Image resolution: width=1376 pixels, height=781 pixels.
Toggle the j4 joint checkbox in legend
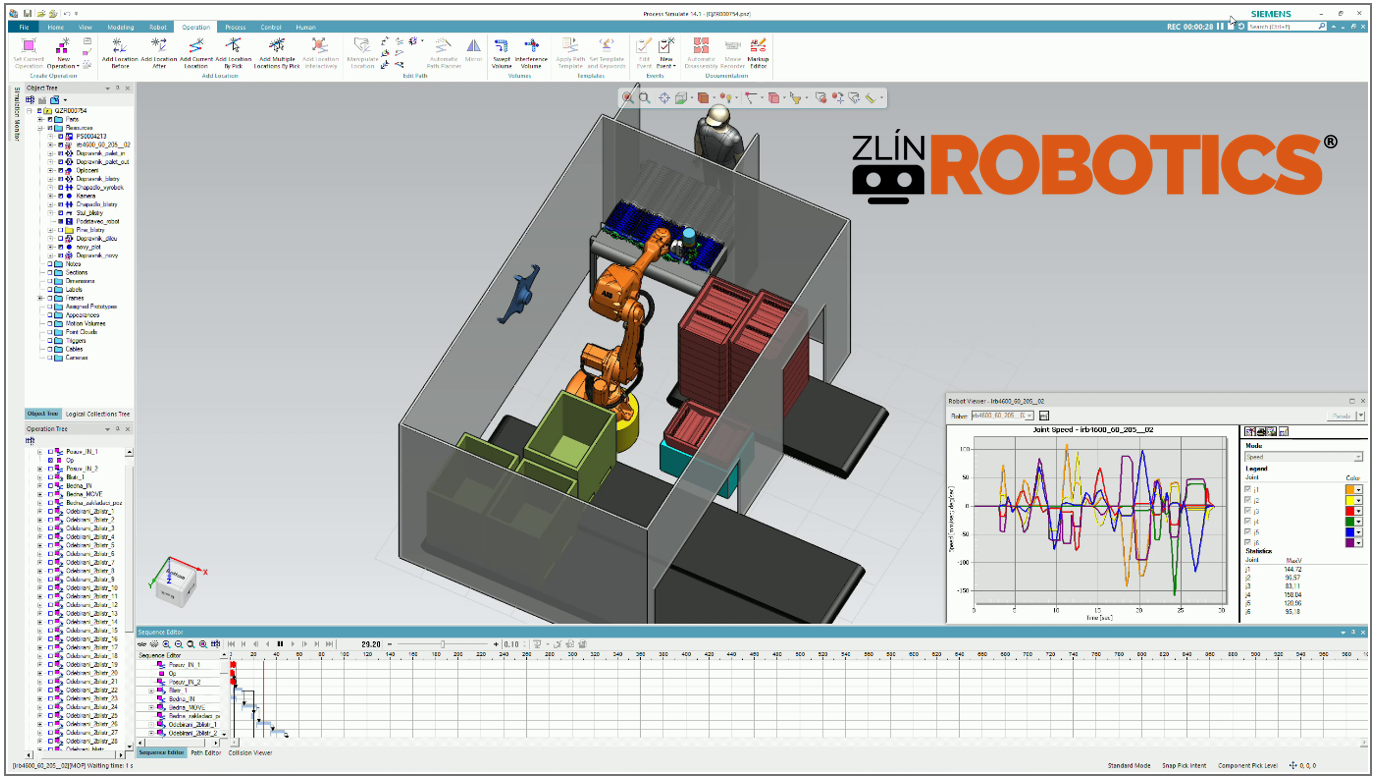[x=1247, y=521]
